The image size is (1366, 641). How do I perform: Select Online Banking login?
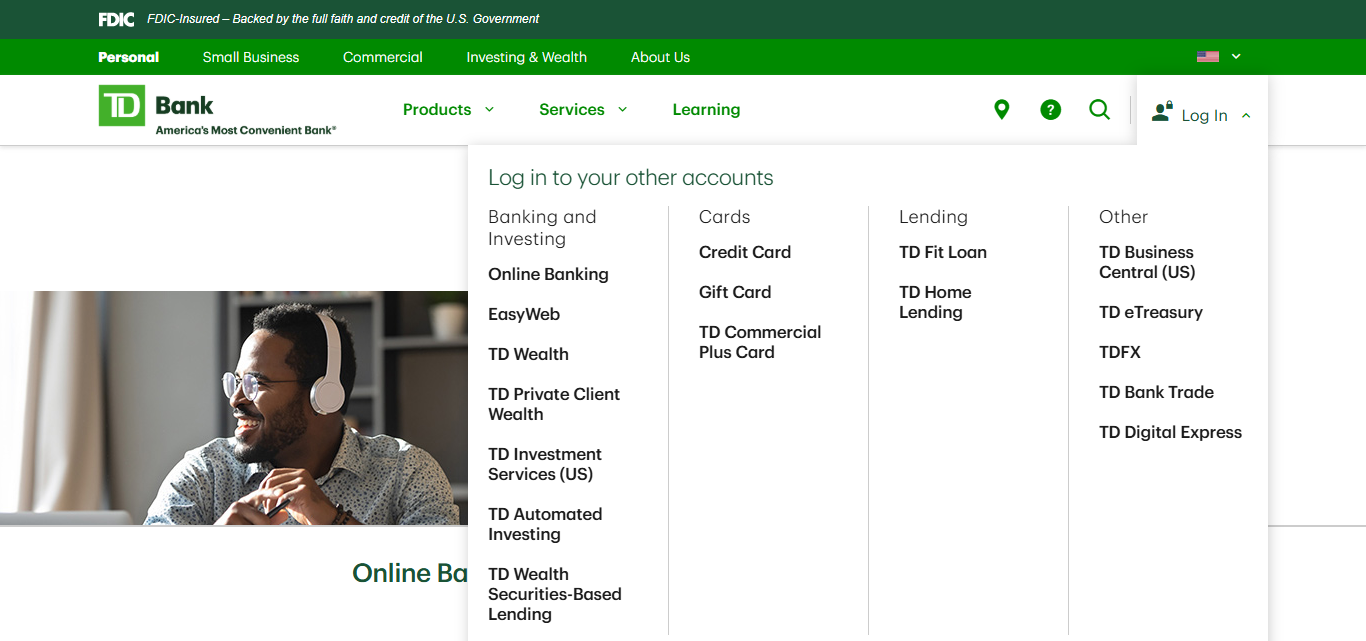548,274
